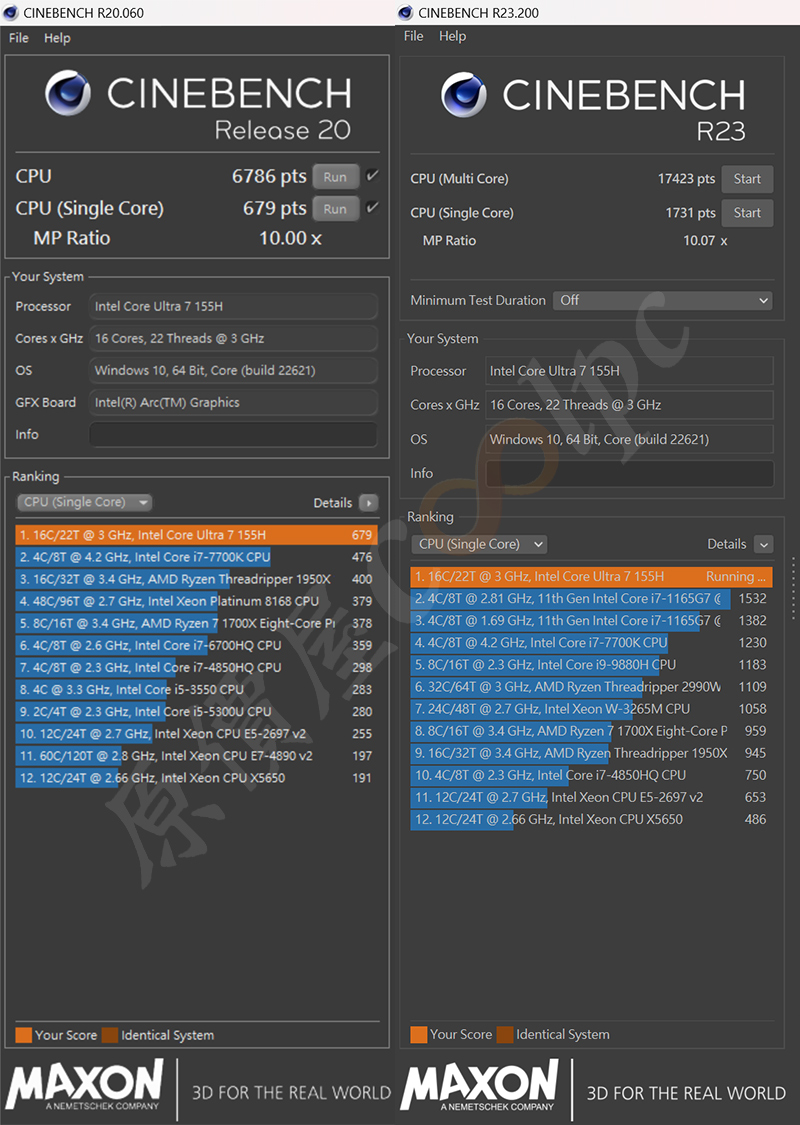This screenshot has width=800, height=1125.
Task: Click the R23 OS field showing Windows 10
Action: point(630,439)
